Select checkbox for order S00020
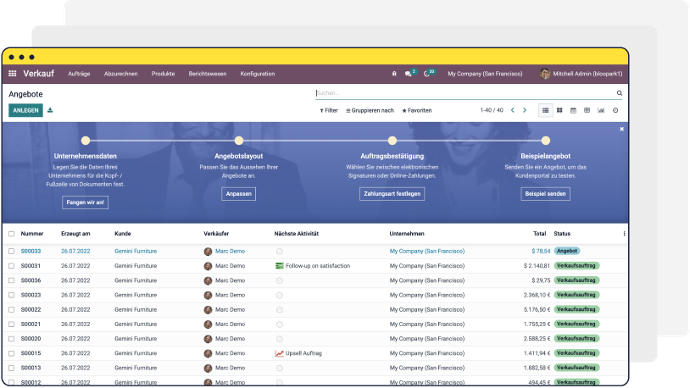The image size is (690, 388). pos(11,339)
